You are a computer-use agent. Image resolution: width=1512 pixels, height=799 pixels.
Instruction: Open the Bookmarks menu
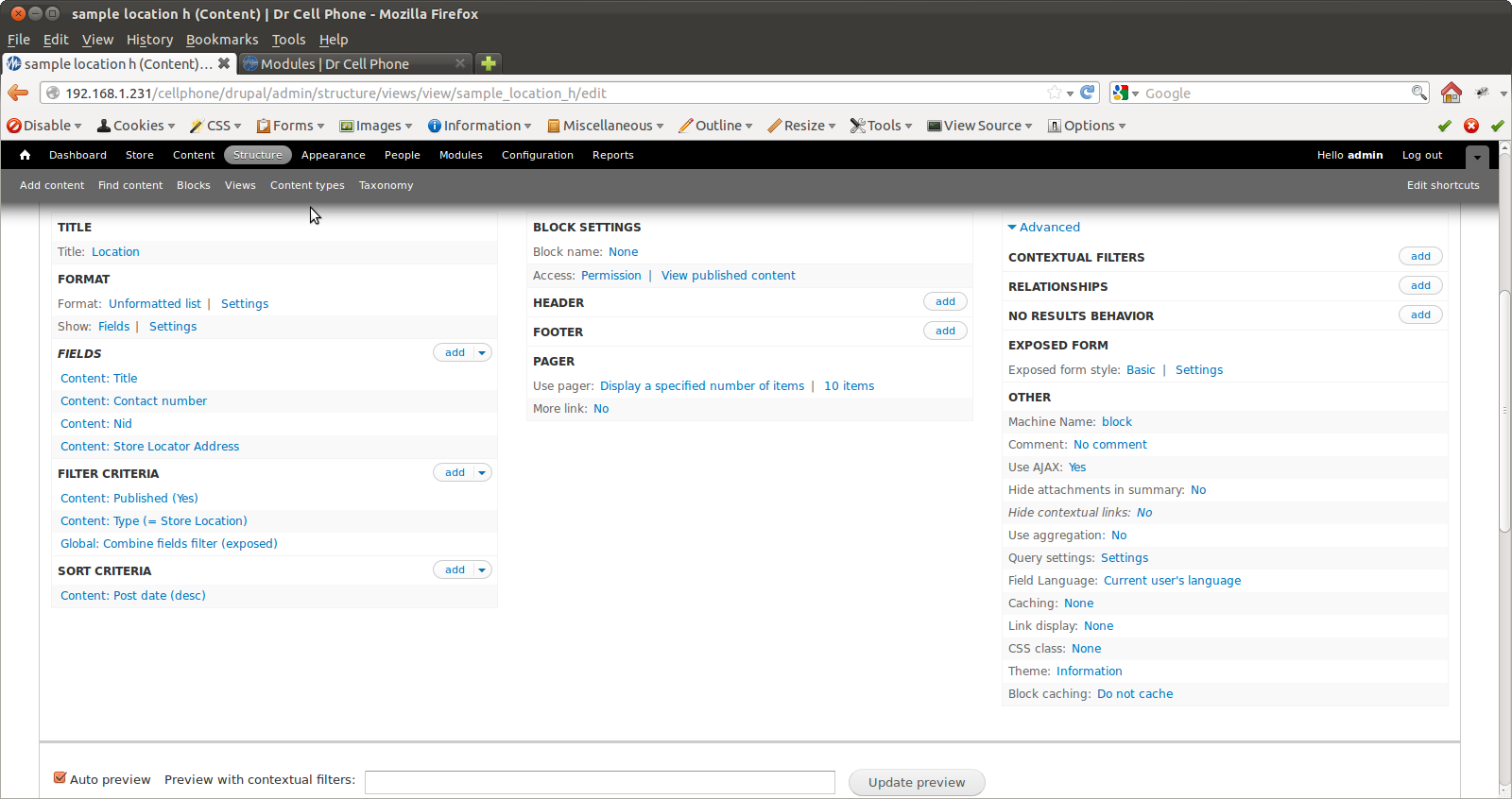click(222, 40)
